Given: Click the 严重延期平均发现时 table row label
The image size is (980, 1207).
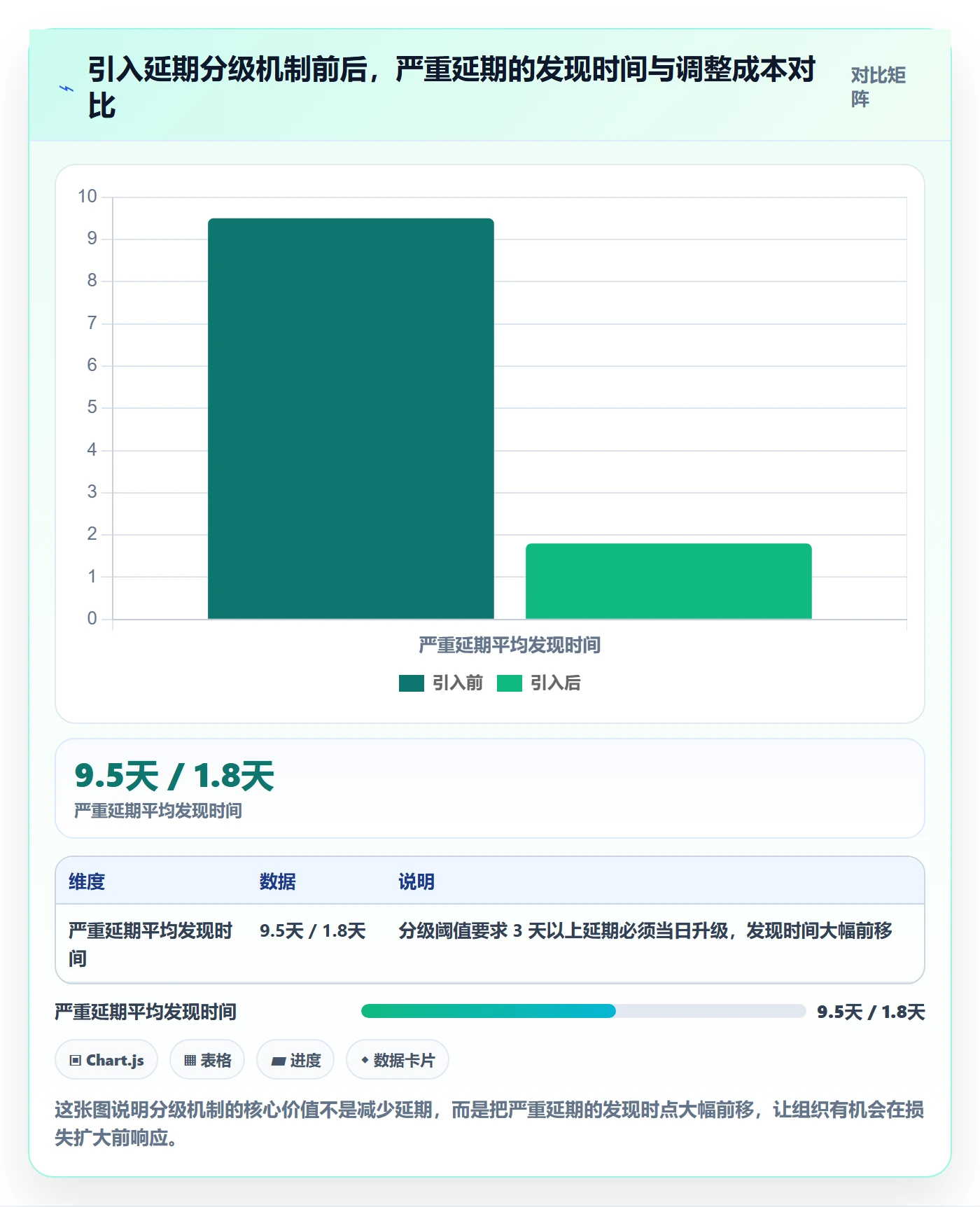Looking at the screenshot, I should click(150, 944).
